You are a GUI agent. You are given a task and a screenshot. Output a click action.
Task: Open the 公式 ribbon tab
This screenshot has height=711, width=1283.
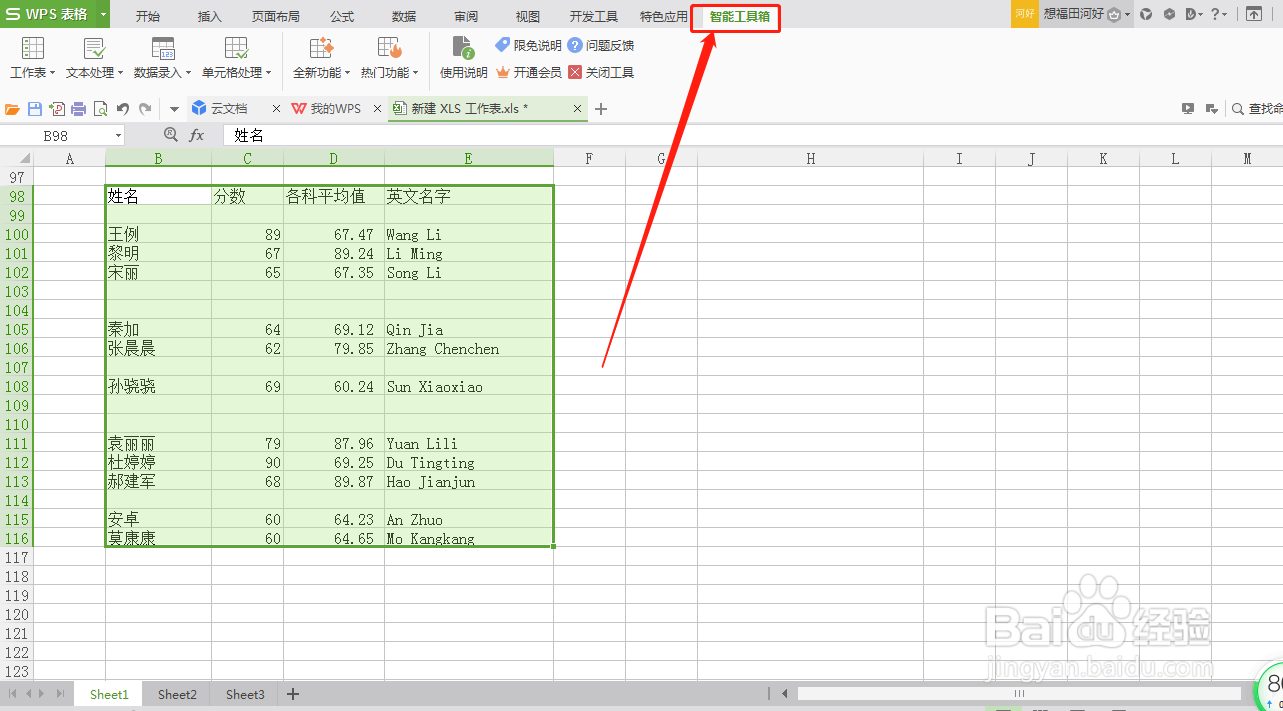[x=342, y=16]
